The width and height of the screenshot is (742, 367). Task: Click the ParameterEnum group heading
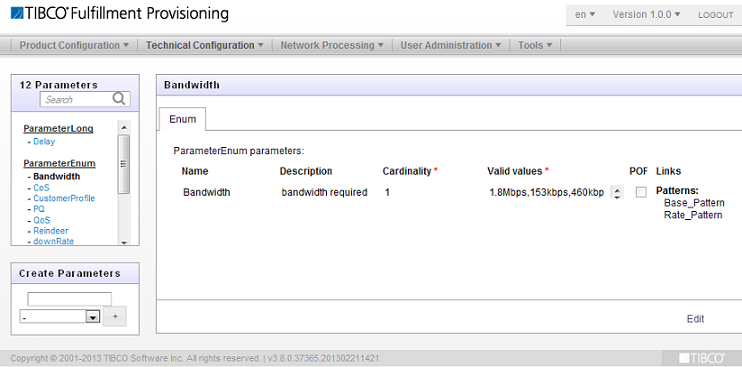pos(59,164)
